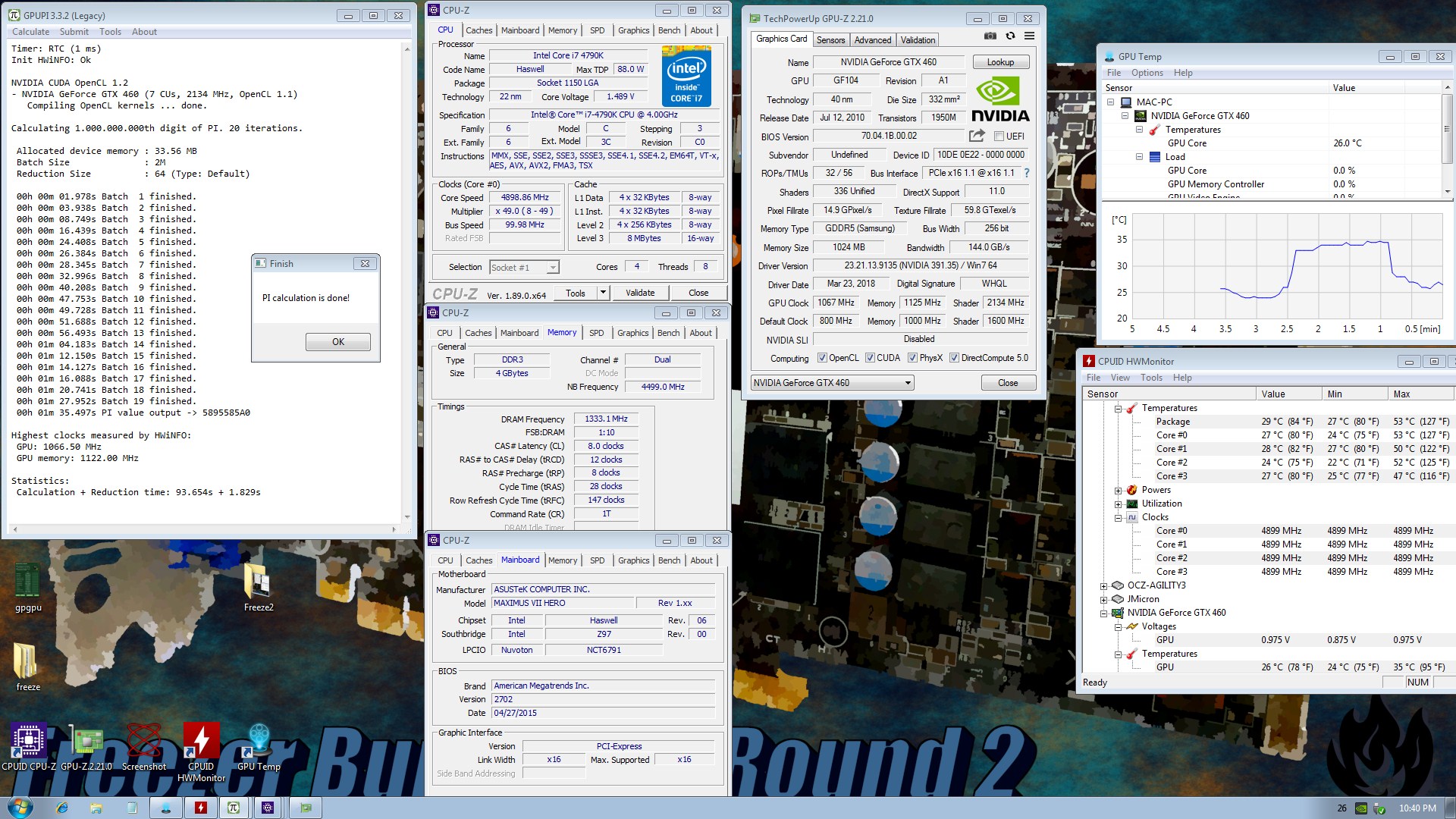This screenshot has height=819, width=1456.
Task: Open the View menu in HWMonitor
Action: point(1120,378)
